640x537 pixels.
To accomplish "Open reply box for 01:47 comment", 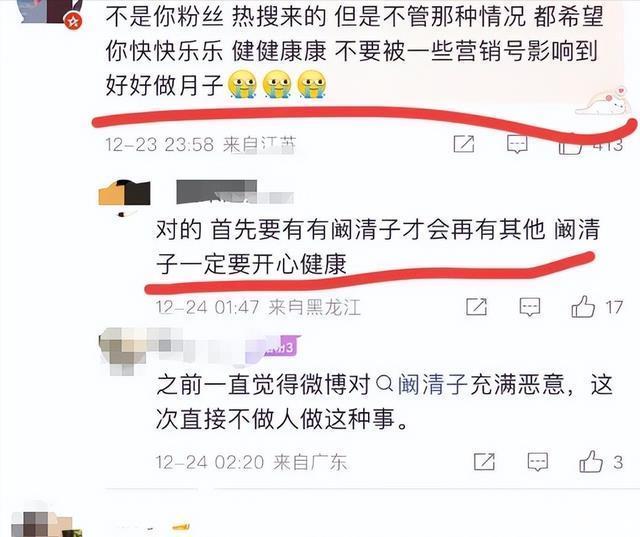I will [x=530, y=307].
